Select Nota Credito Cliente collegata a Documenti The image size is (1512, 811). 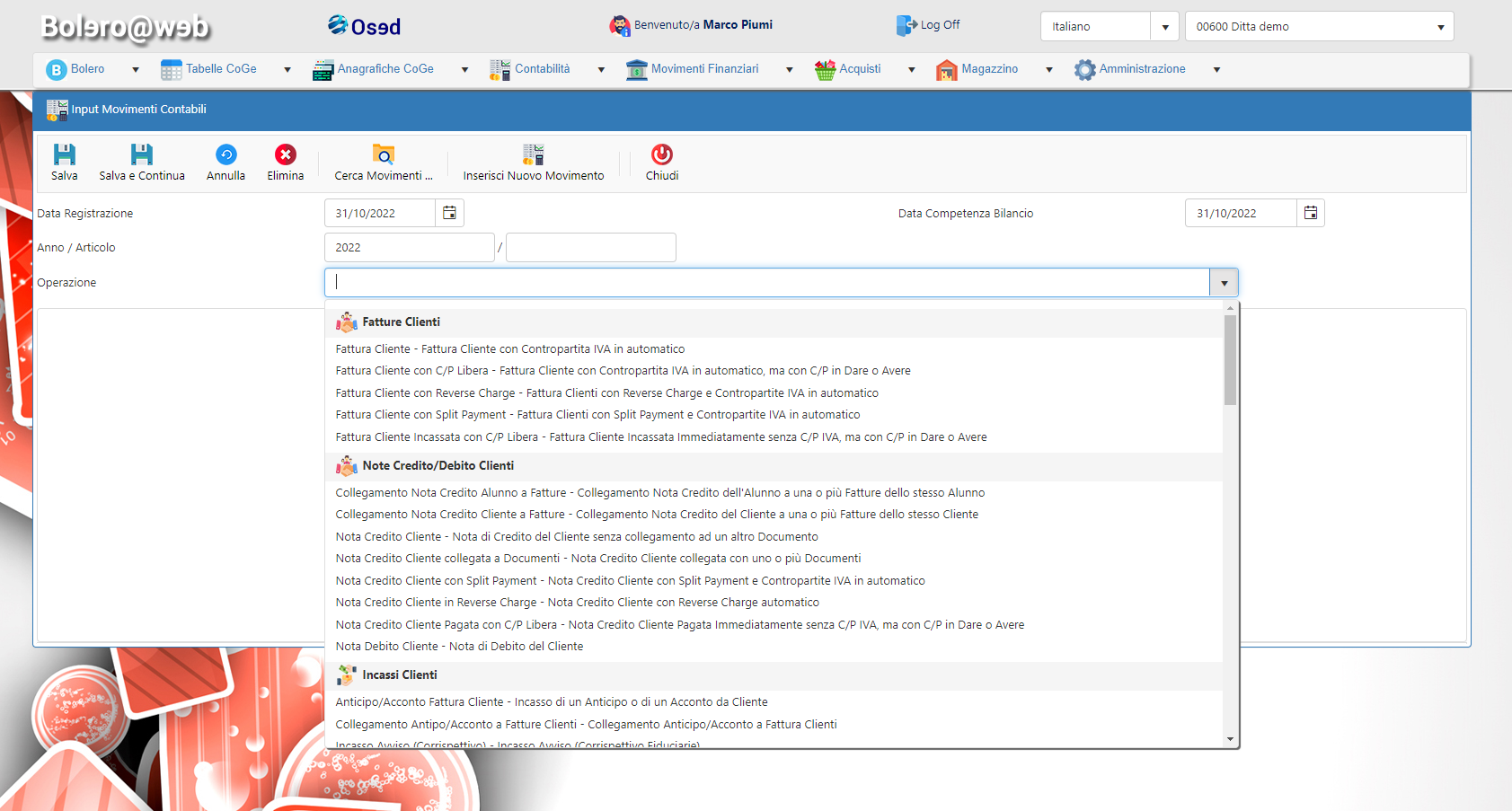pyautogui.click(x=774, y=559)
